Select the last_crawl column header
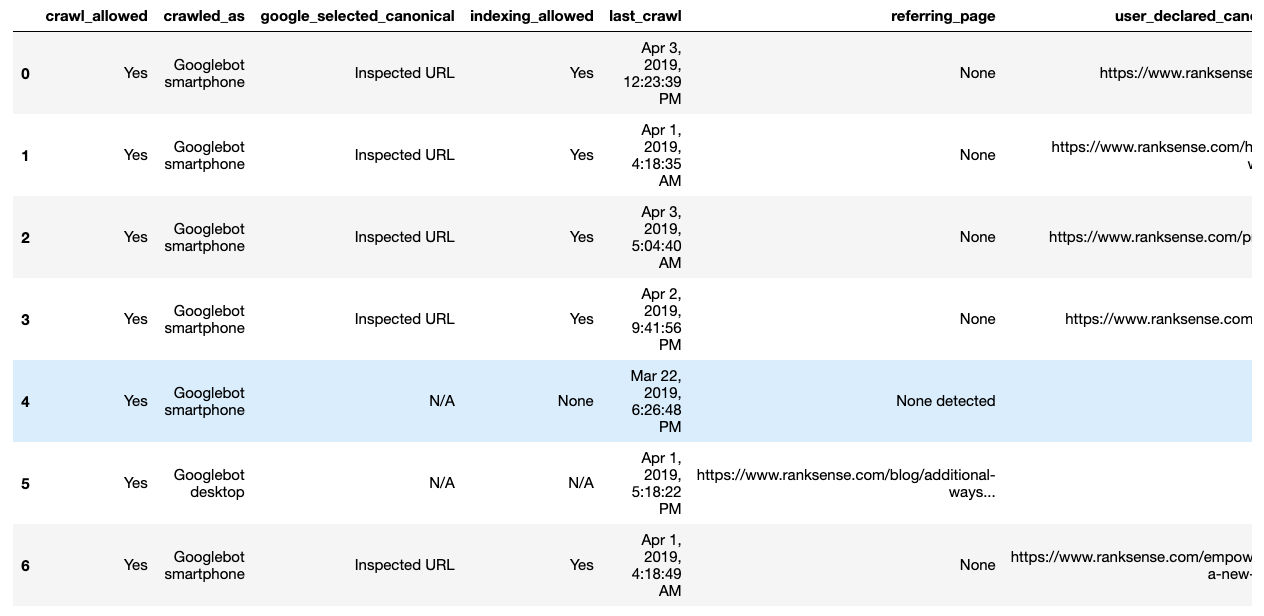 [645, 16]
